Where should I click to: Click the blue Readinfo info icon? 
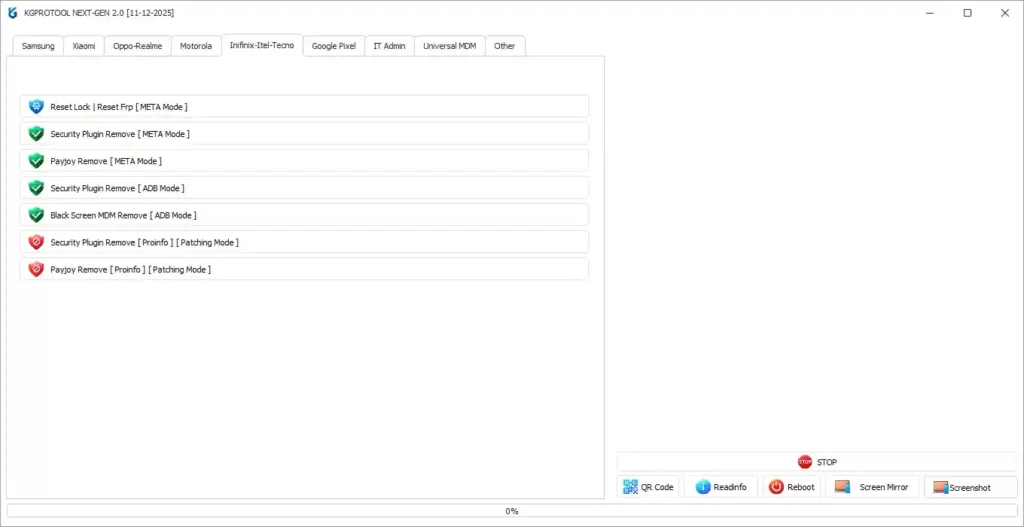pos(703,487)
